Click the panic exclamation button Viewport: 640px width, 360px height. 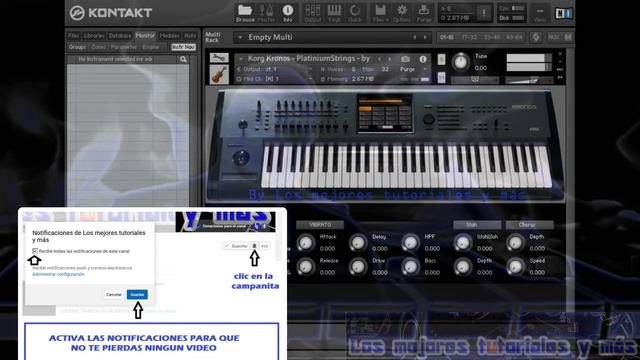(x=484, y=13)
